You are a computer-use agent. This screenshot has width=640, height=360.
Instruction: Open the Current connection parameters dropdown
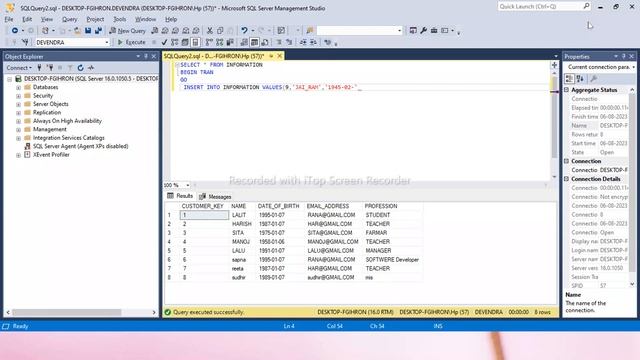(x=633, y=67)
